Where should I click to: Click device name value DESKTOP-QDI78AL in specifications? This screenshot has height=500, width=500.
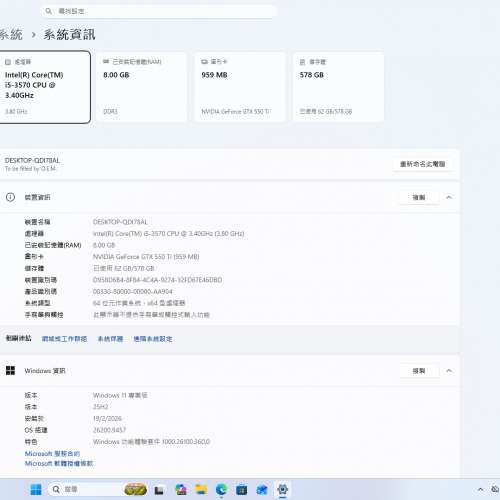click(x=120, y=222)
